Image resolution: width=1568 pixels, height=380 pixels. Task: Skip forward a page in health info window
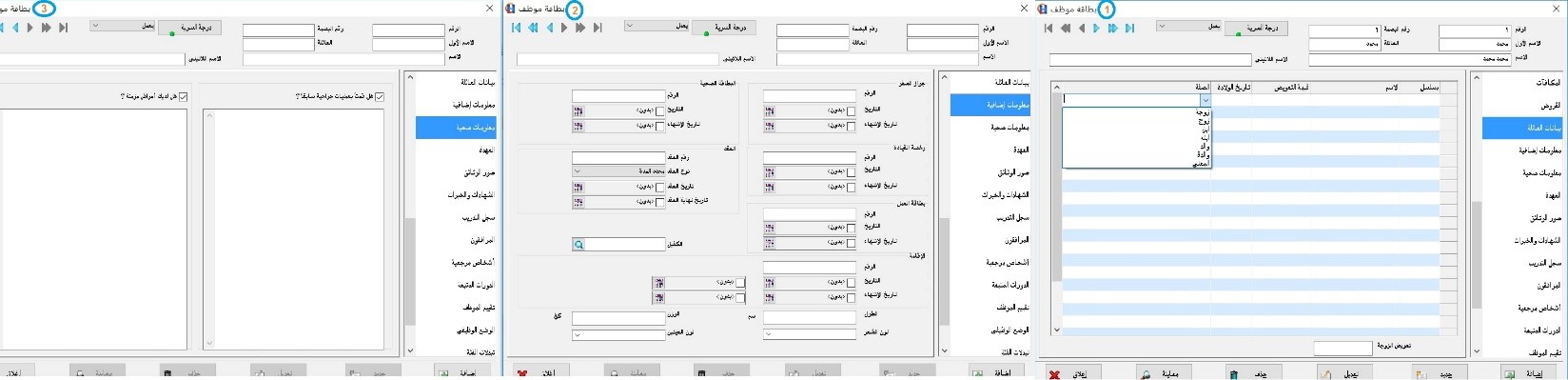pos(46,29)
